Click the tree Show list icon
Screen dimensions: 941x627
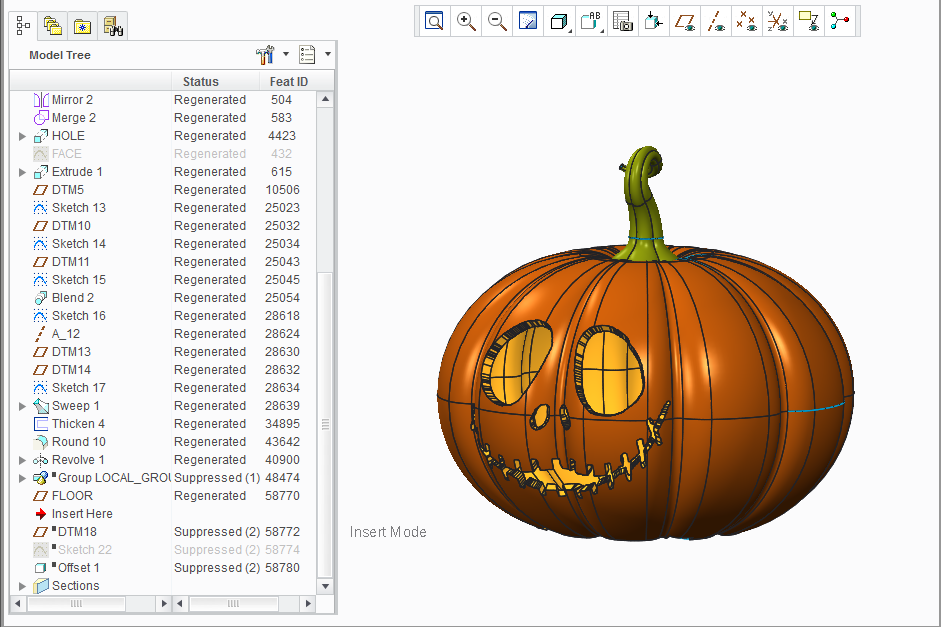tap(307, 55)
